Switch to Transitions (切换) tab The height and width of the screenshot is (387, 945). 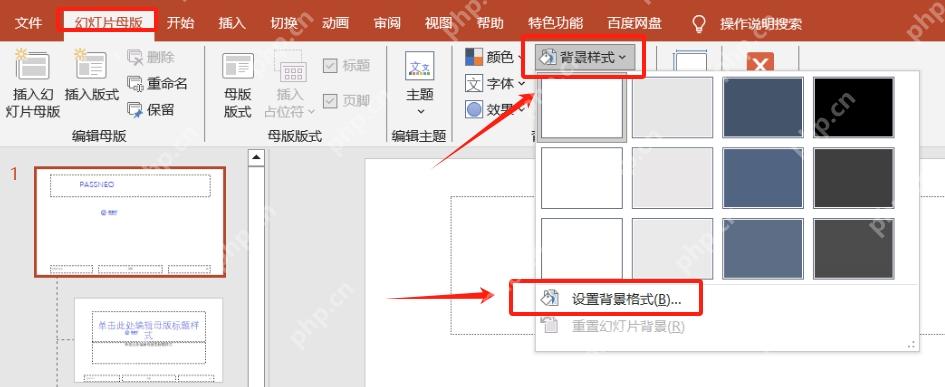click(x=284, y=23)
